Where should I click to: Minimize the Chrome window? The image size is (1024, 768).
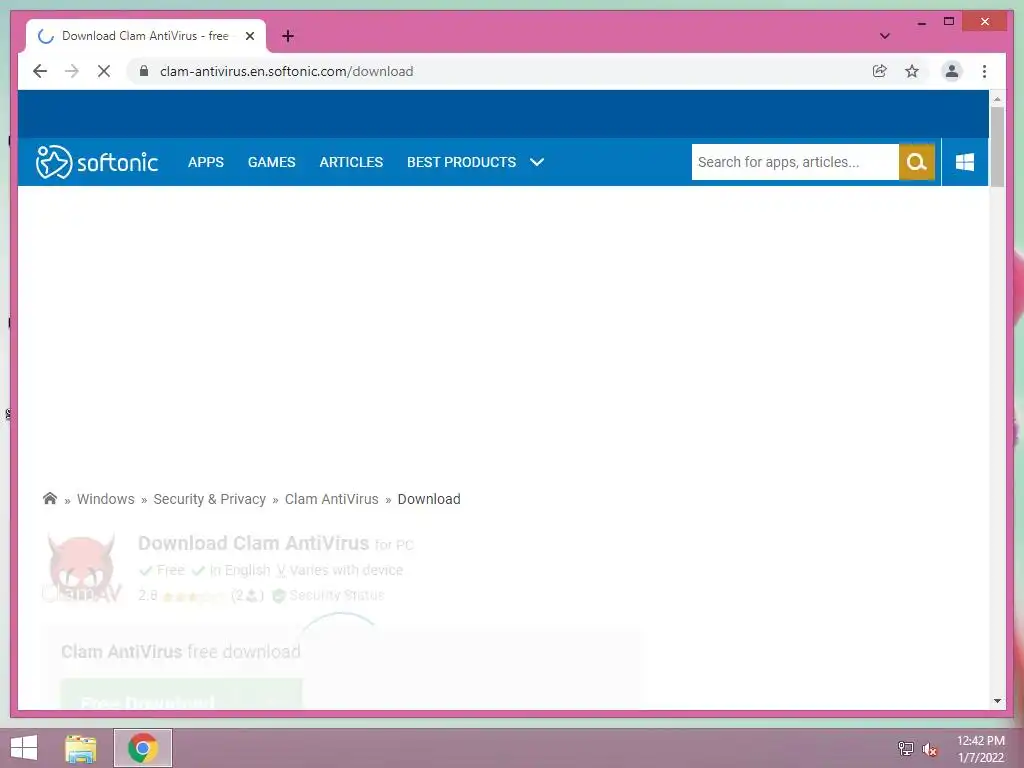tap(921, 22)
